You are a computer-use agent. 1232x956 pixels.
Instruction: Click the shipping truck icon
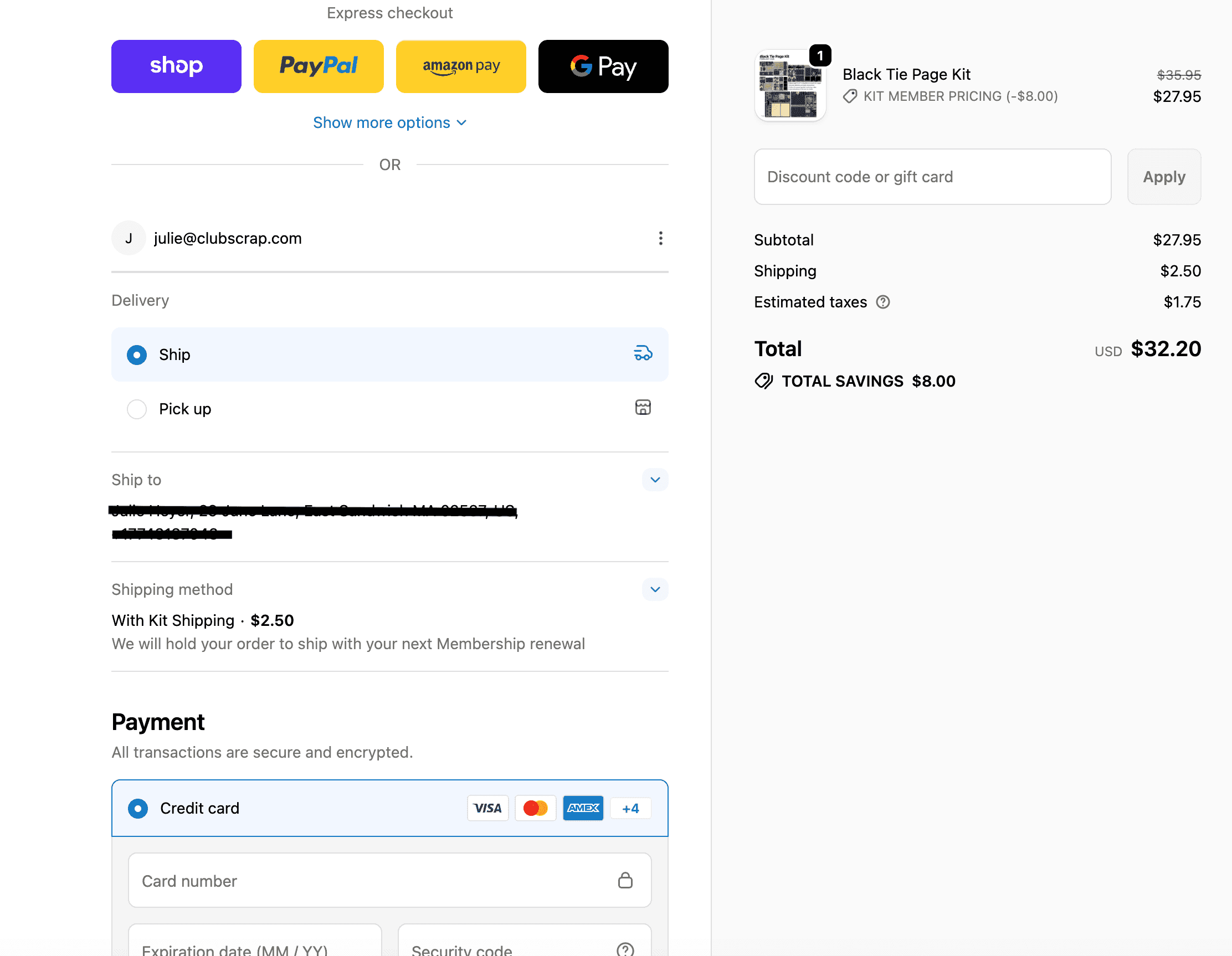(643, 353)
